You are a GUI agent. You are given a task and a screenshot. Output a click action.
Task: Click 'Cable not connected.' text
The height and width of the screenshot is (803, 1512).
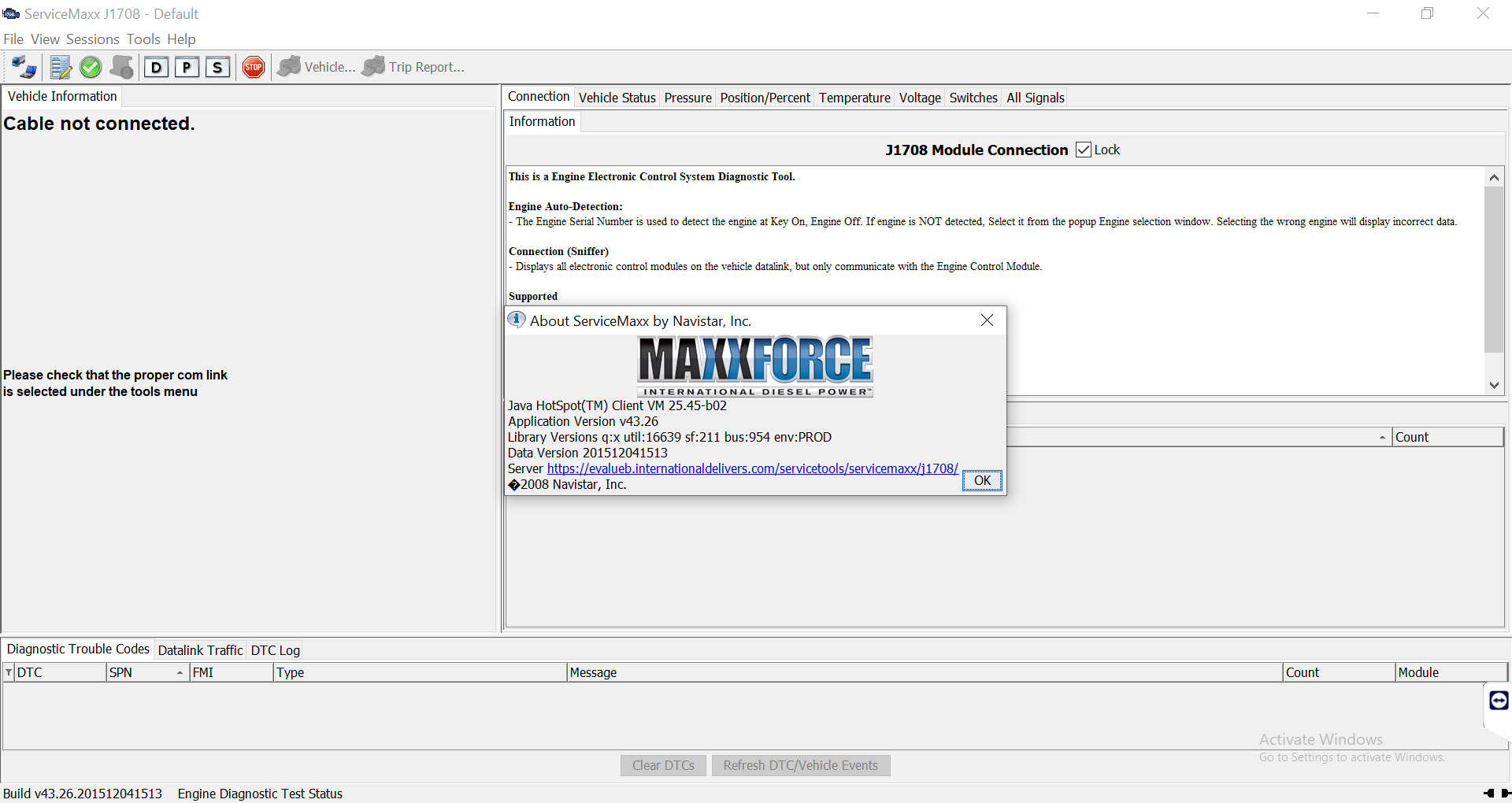[99, 124]
